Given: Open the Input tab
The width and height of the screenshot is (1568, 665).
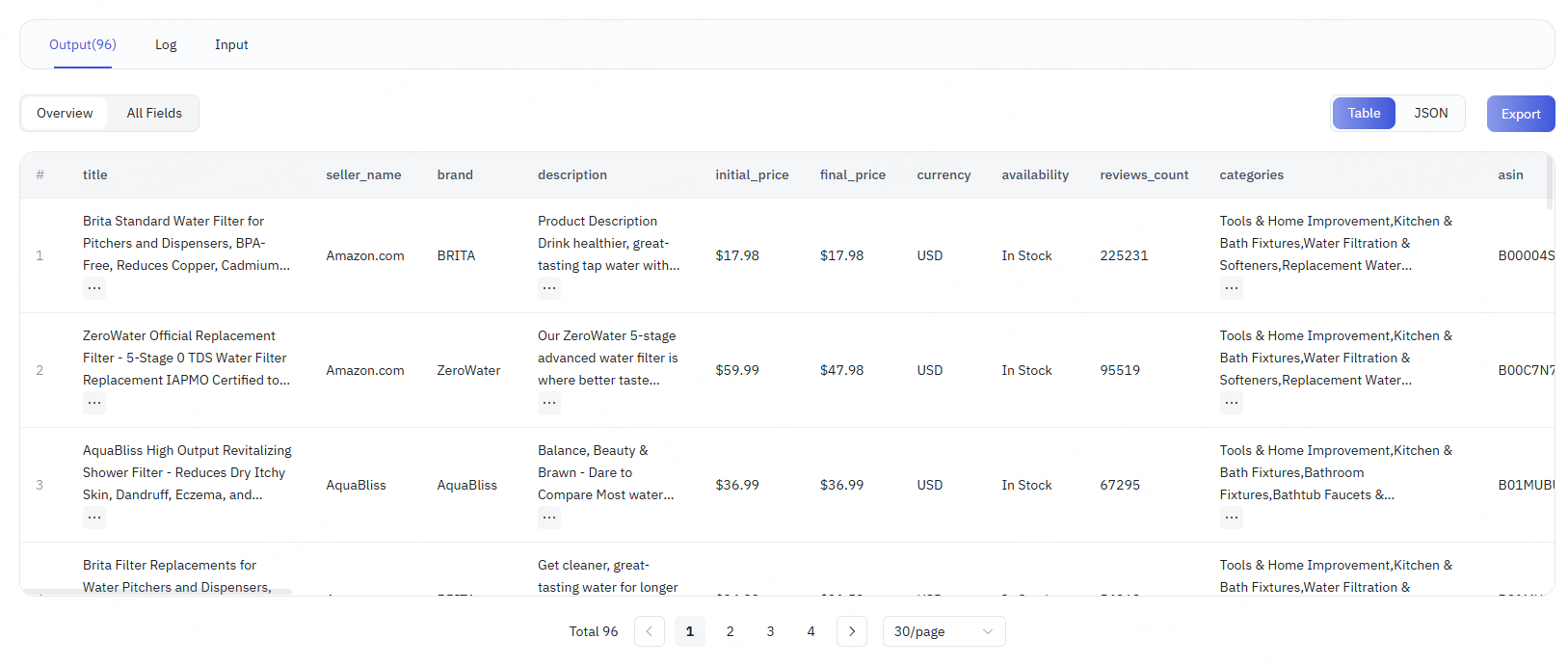Looking at the screenshot, I should 231,44.
